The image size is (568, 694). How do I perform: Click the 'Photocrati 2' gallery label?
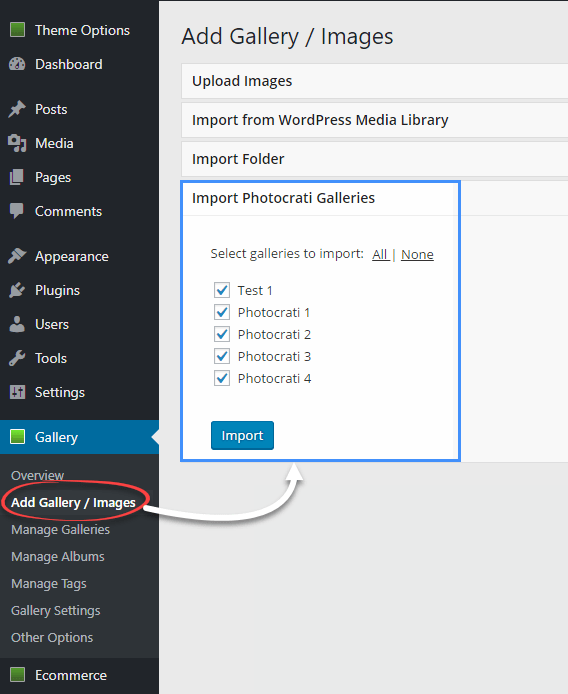pos(274,334)
